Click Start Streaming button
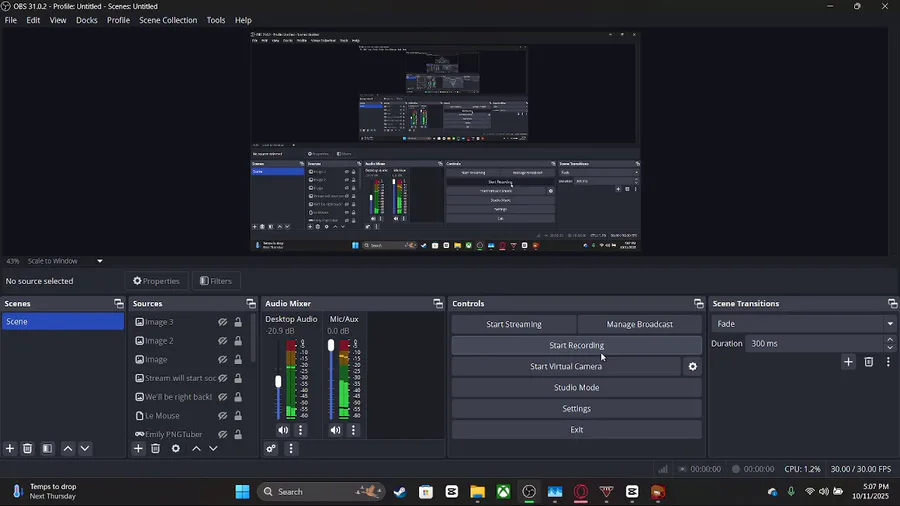The height and width of the screenshot is (506, 900). 514,324
